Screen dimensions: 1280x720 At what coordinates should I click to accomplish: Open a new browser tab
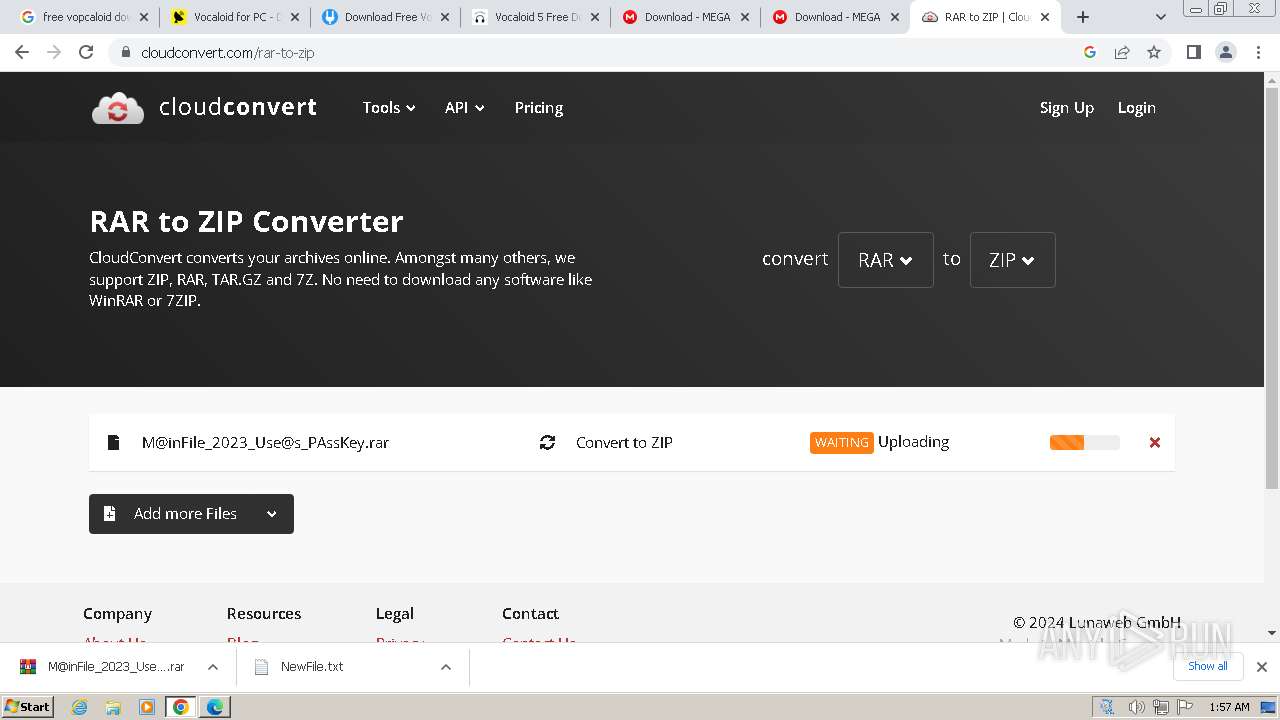1083,17
